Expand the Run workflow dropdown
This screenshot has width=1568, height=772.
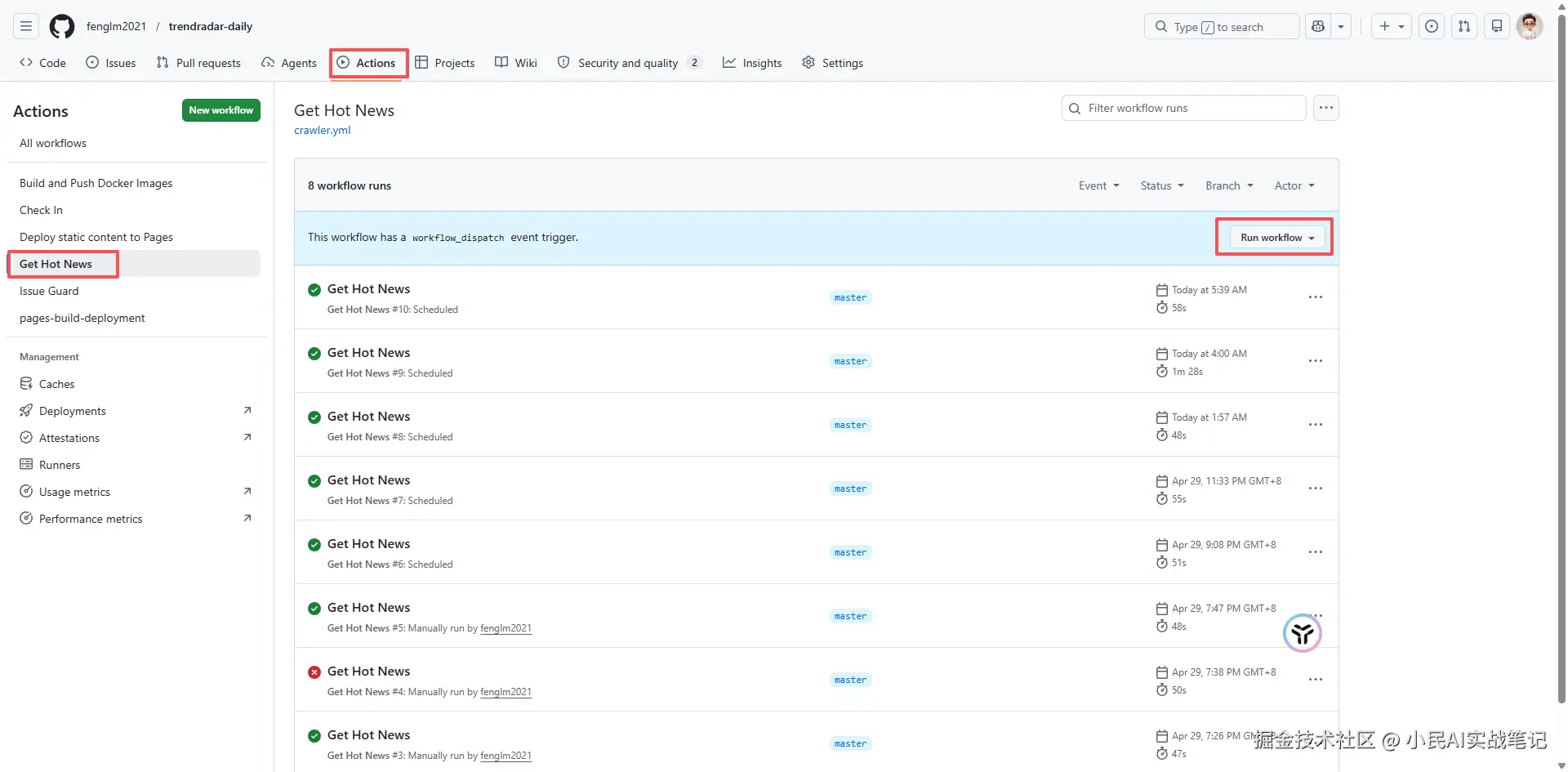1276,238
